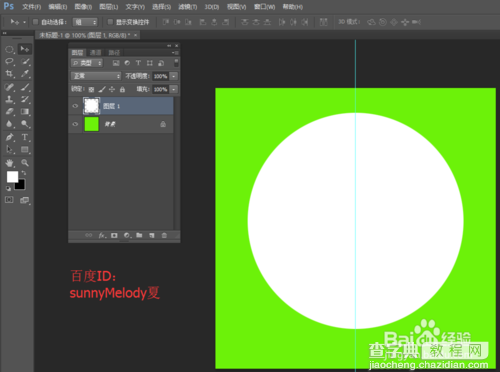Select the Crop tool
The image size is (500, 372).
click(9, 74)
